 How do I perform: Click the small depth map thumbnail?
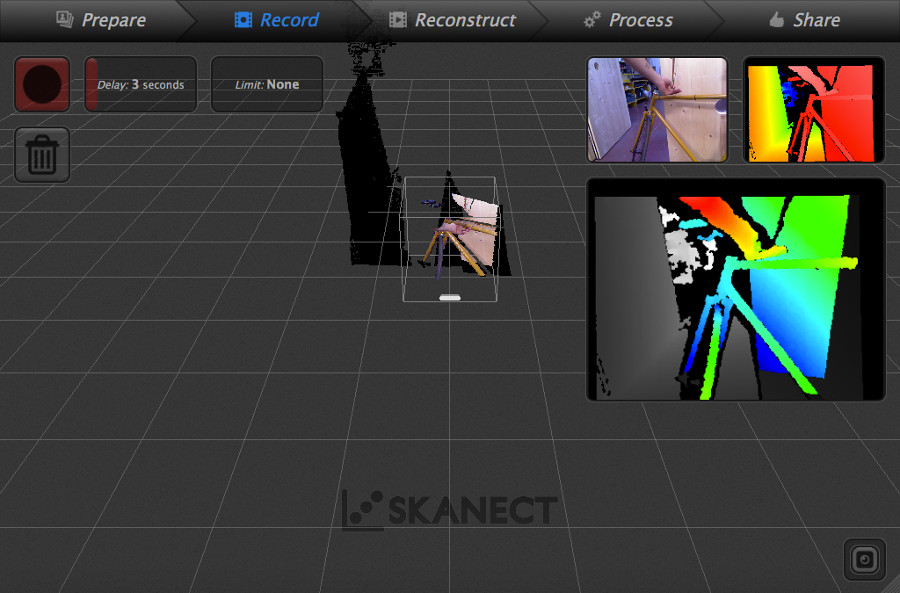tap(813, 110)
